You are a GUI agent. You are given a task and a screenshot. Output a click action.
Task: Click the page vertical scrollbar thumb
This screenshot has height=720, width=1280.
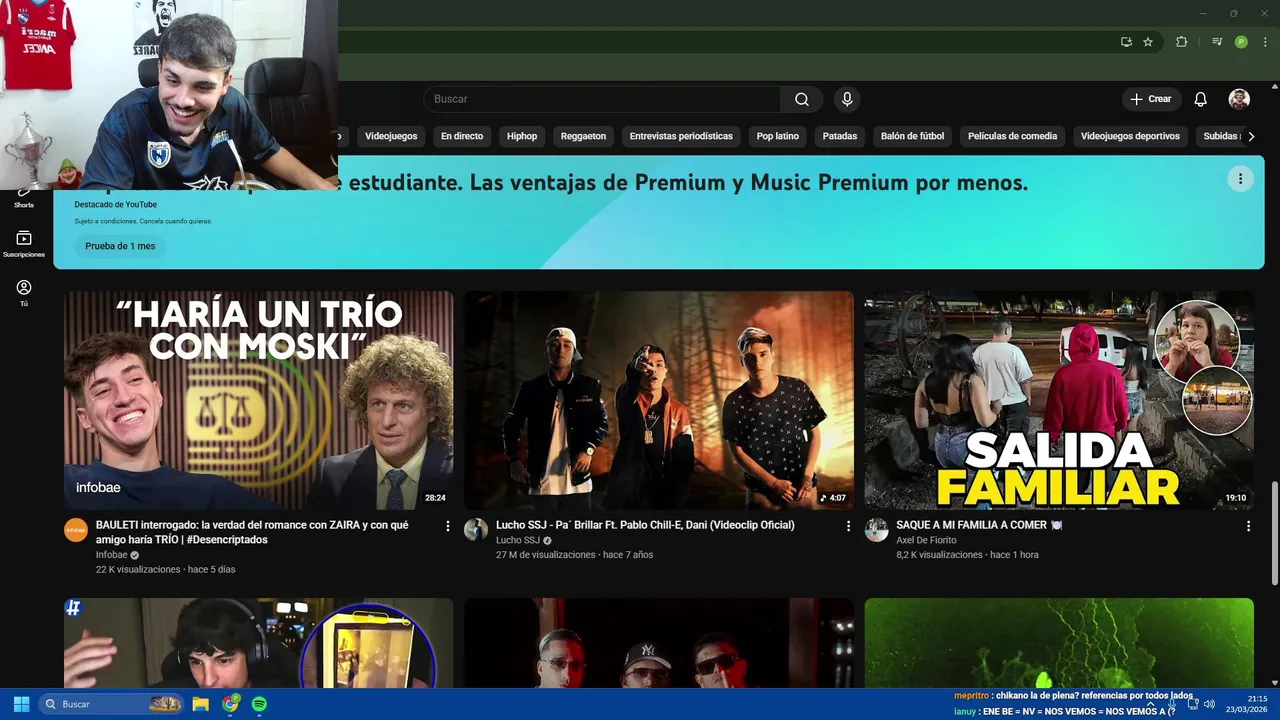[1274, 533]
